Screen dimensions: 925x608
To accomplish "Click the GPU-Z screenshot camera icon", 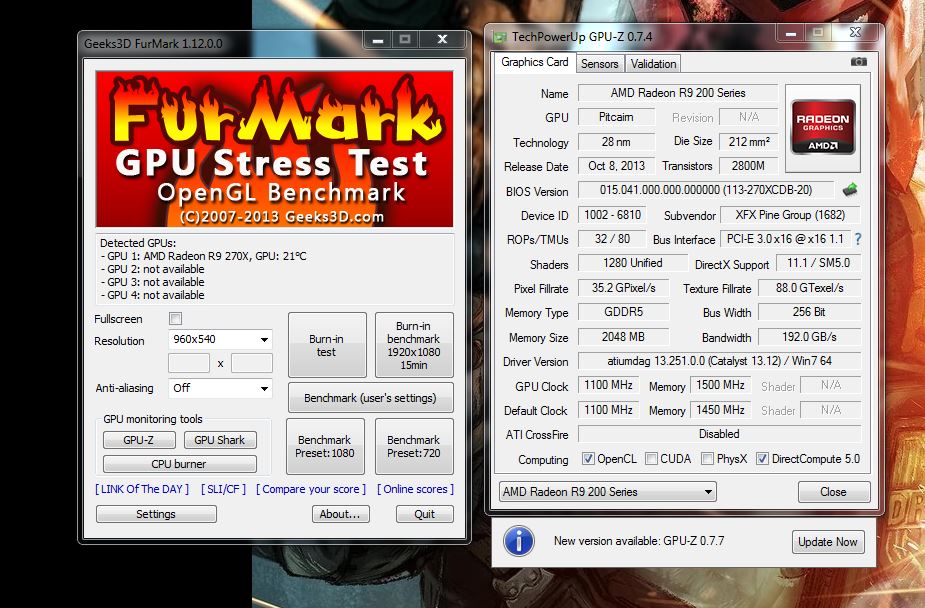I will (858, 62).
